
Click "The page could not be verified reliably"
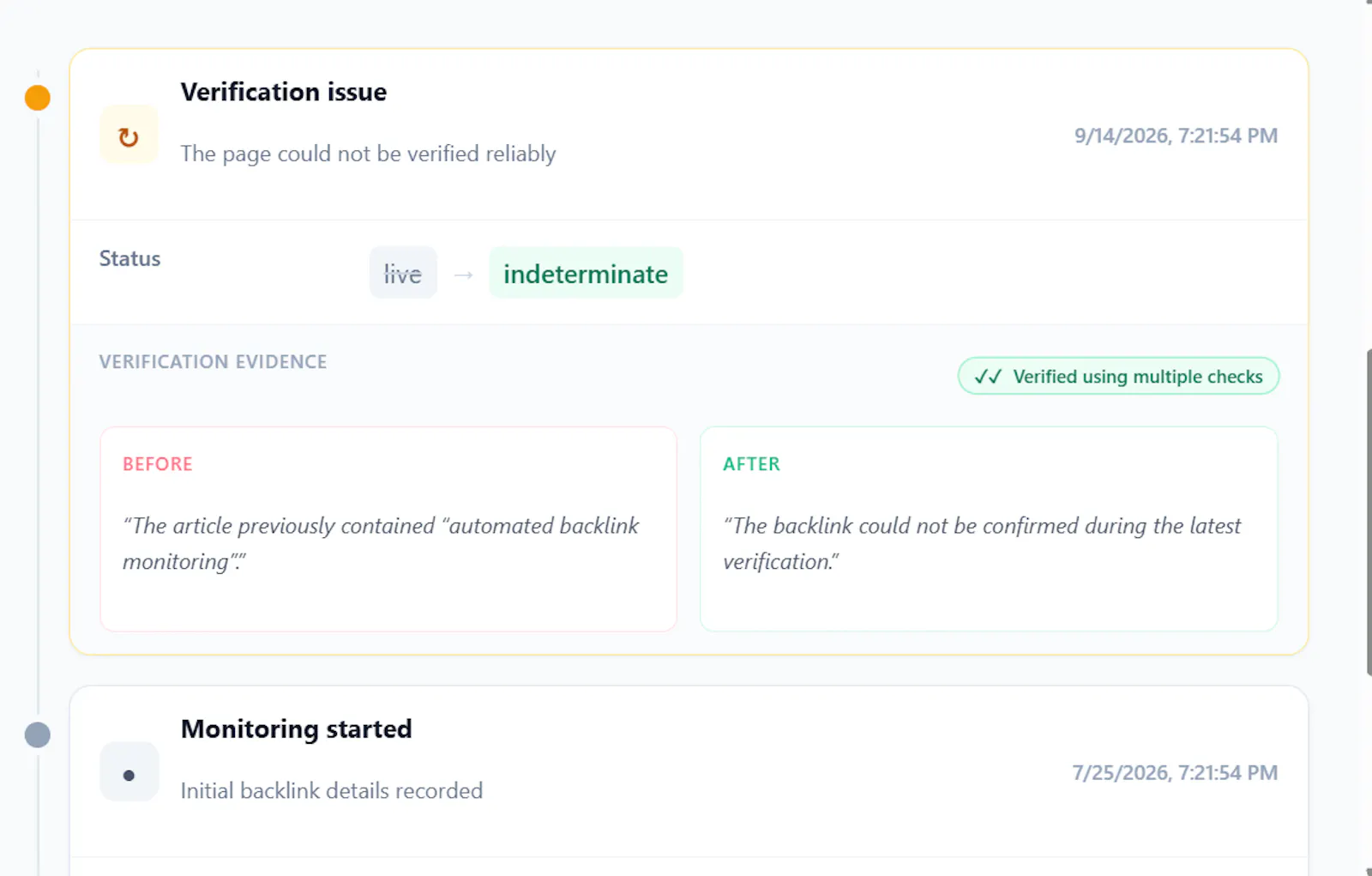tap(368, 154)
